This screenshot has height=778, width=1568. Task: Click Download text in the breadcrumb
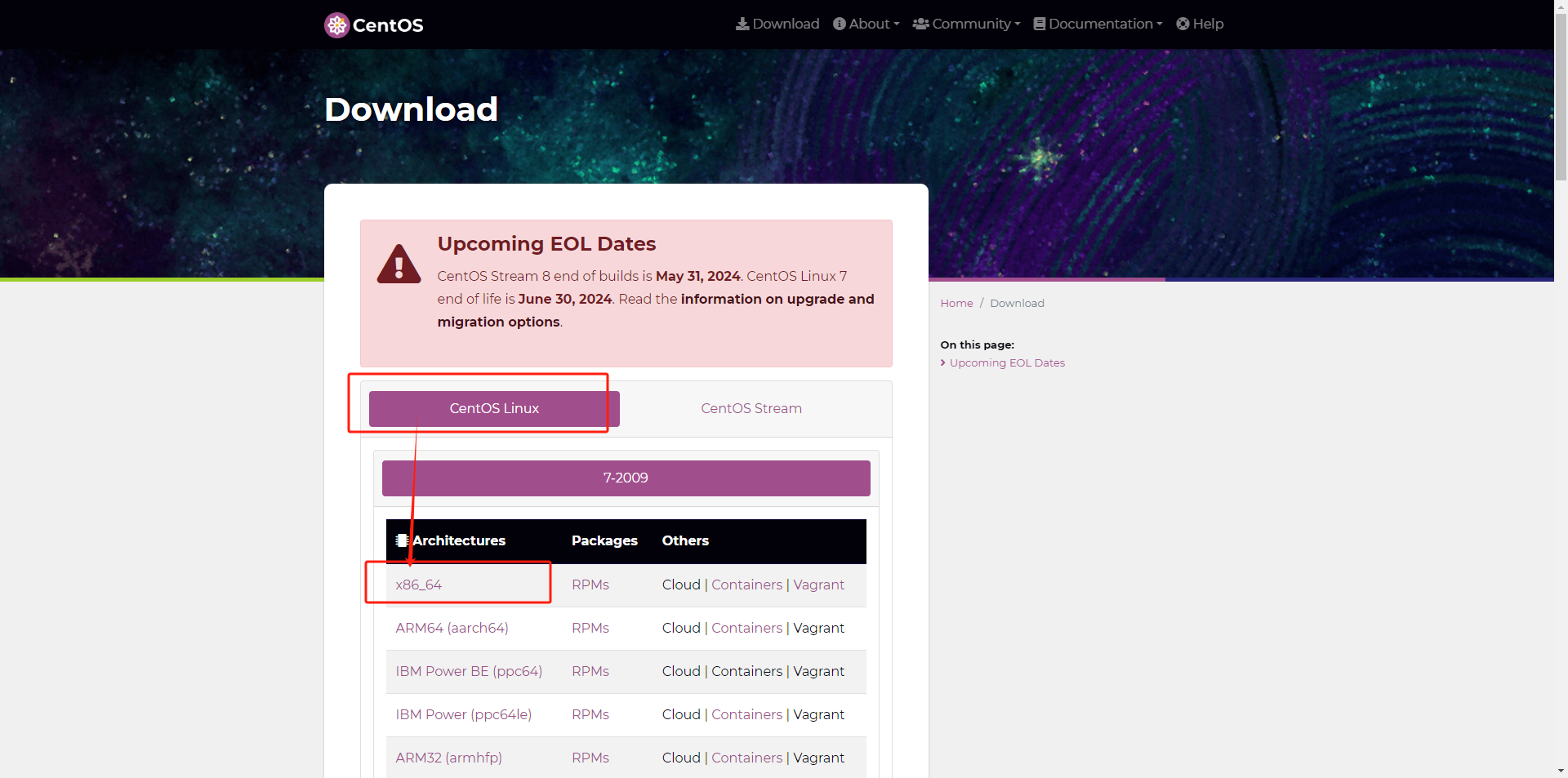click(1017, 304)
